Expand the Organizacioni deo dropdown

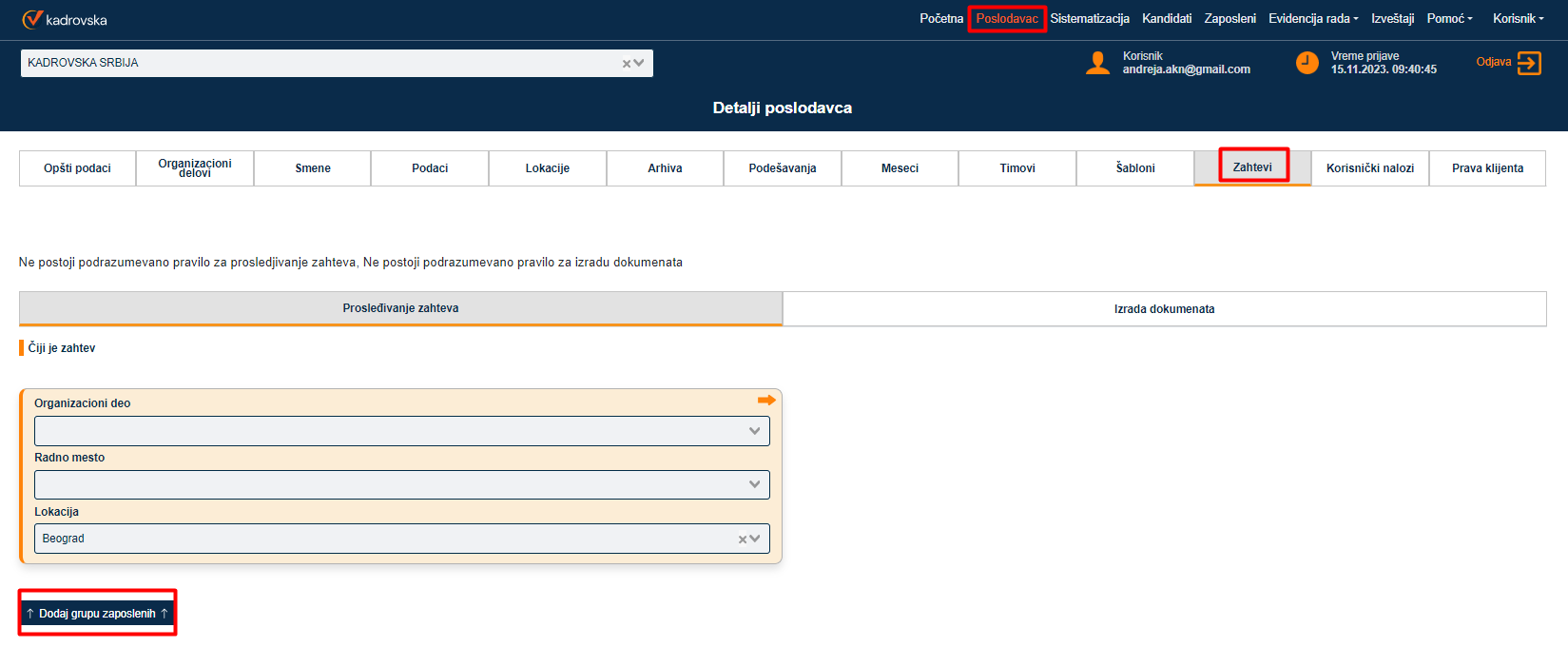tap(754, 431)
